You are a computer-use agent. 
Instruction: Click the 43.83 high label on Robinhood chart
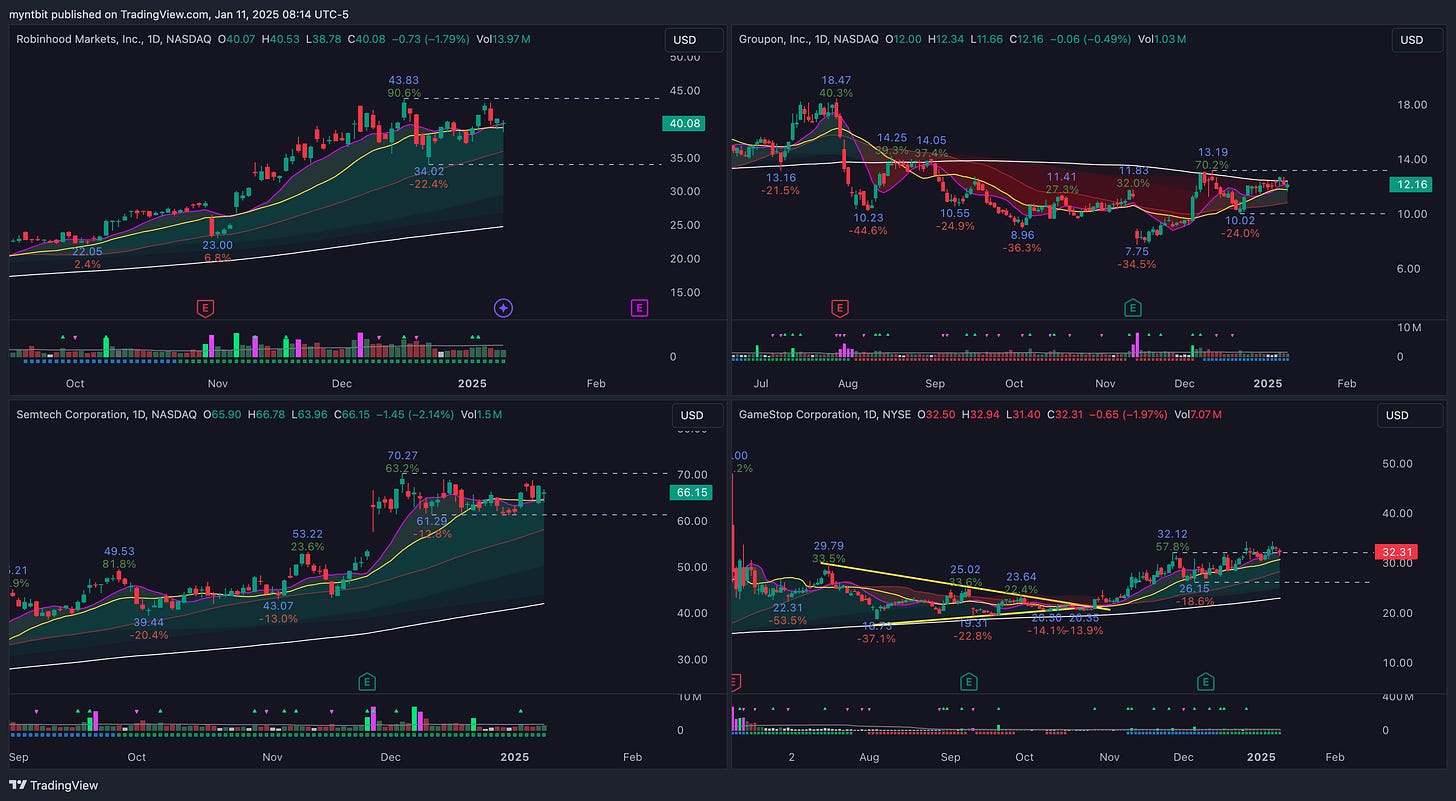[x=405, y=80]
